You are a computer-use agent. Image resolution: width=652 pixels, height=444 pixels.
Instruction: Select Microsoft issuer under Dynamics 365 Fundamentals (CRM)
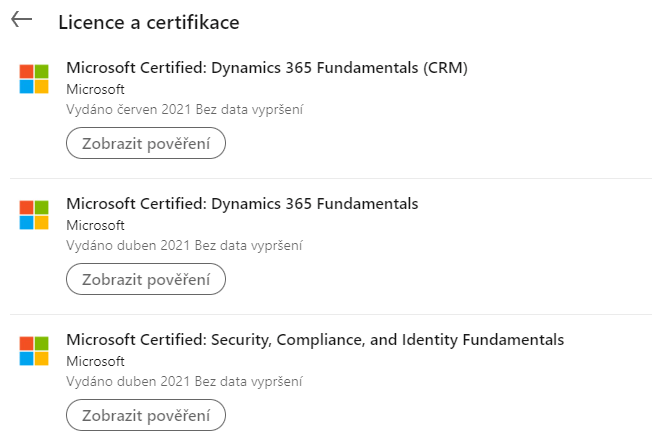click(95, 89)
